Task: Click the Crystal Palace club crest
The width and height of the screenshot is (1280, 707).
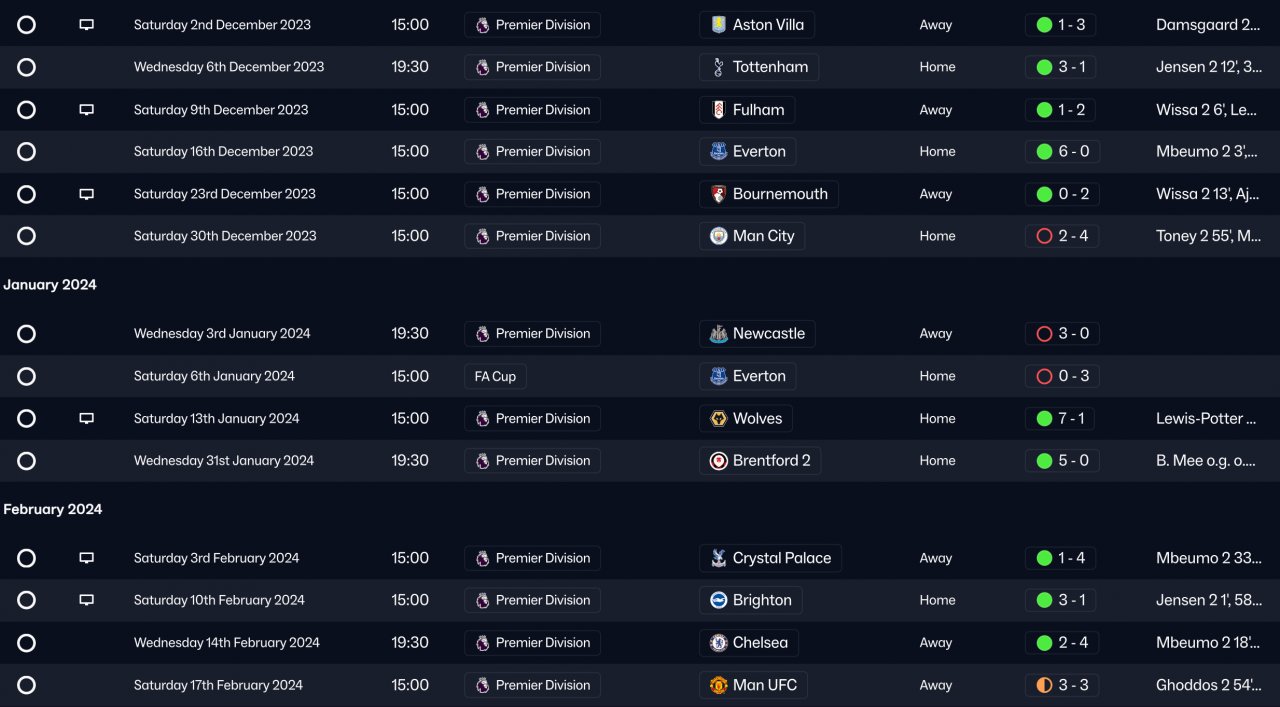Action: coord(718,558)
